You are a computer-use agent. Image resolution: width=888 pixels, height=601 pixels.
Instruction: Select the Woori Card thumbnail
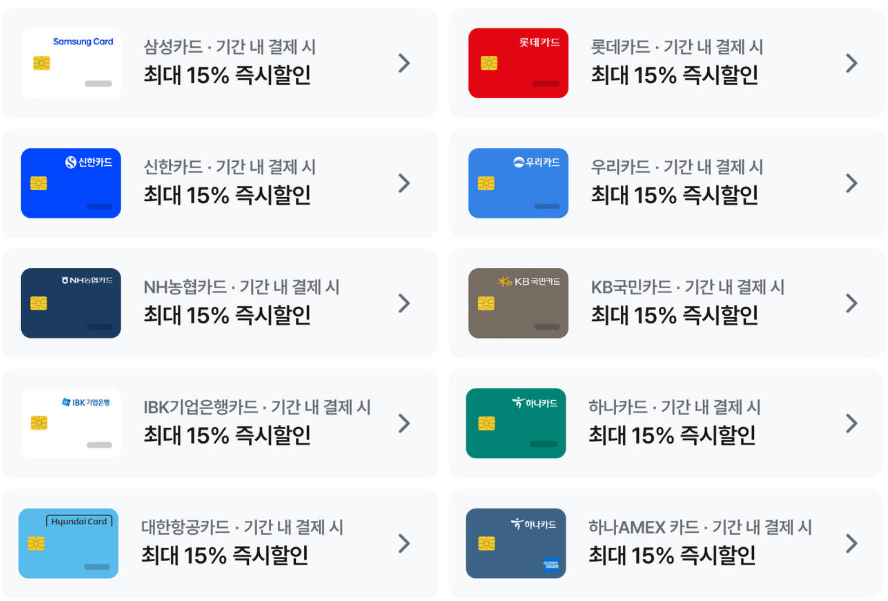[517, 183]
